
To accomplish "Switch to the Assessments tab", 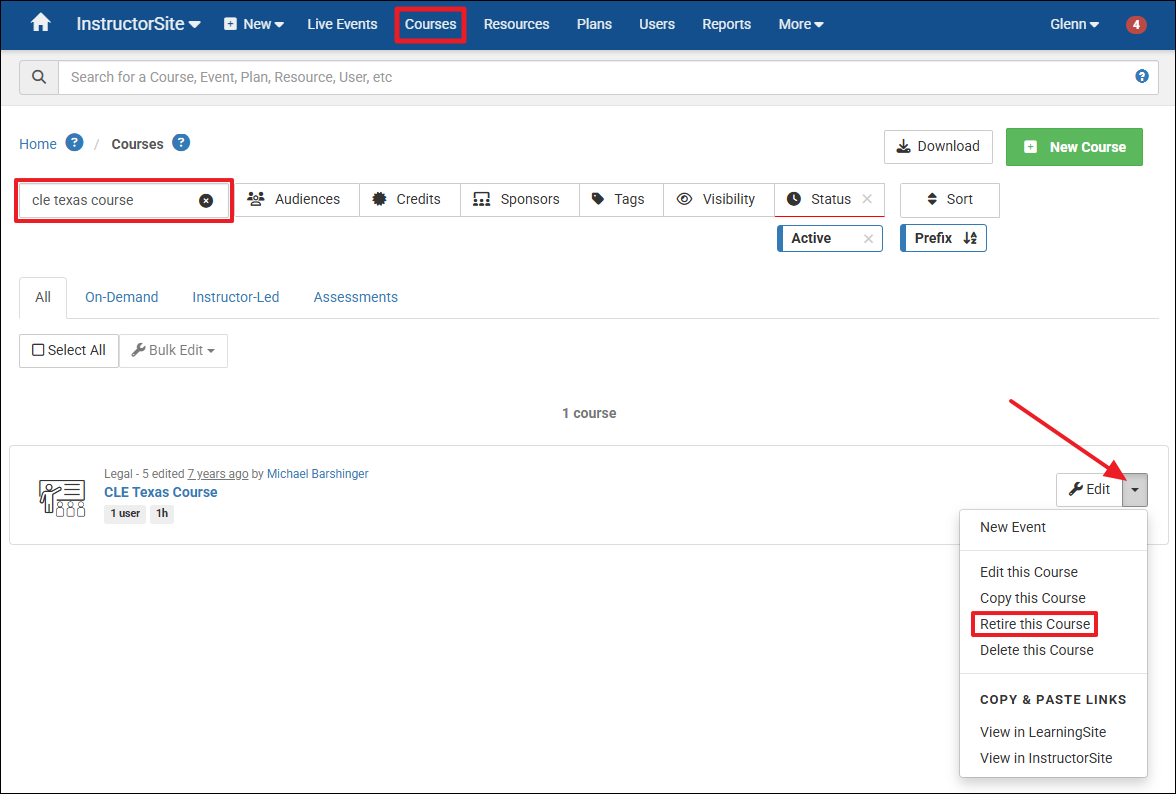I will pyautogui.click(x=356, y=298).
